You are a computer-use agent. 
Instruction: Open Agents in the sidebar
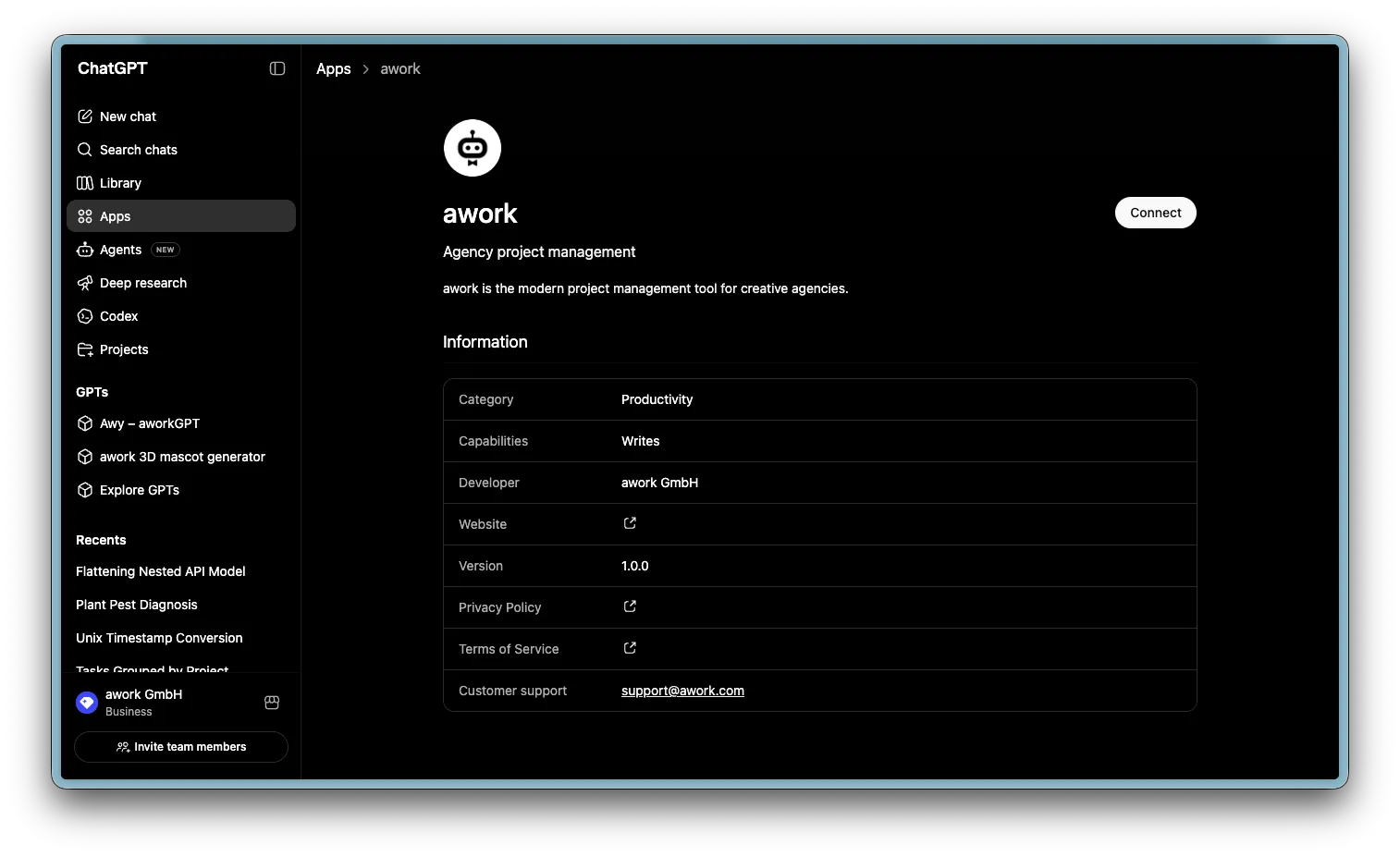tap(181, 250)
